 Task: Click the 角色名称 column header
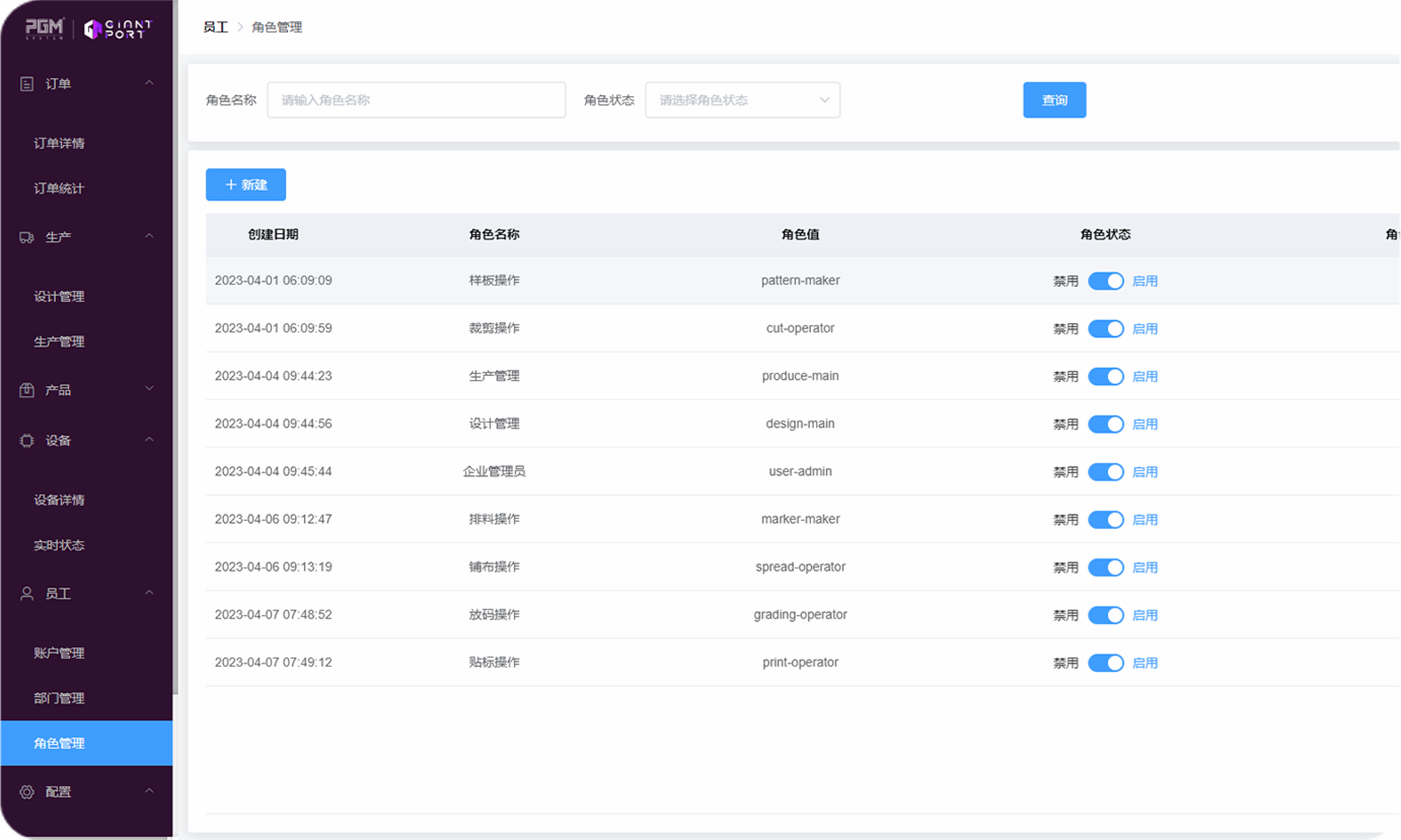click(494, 234)
